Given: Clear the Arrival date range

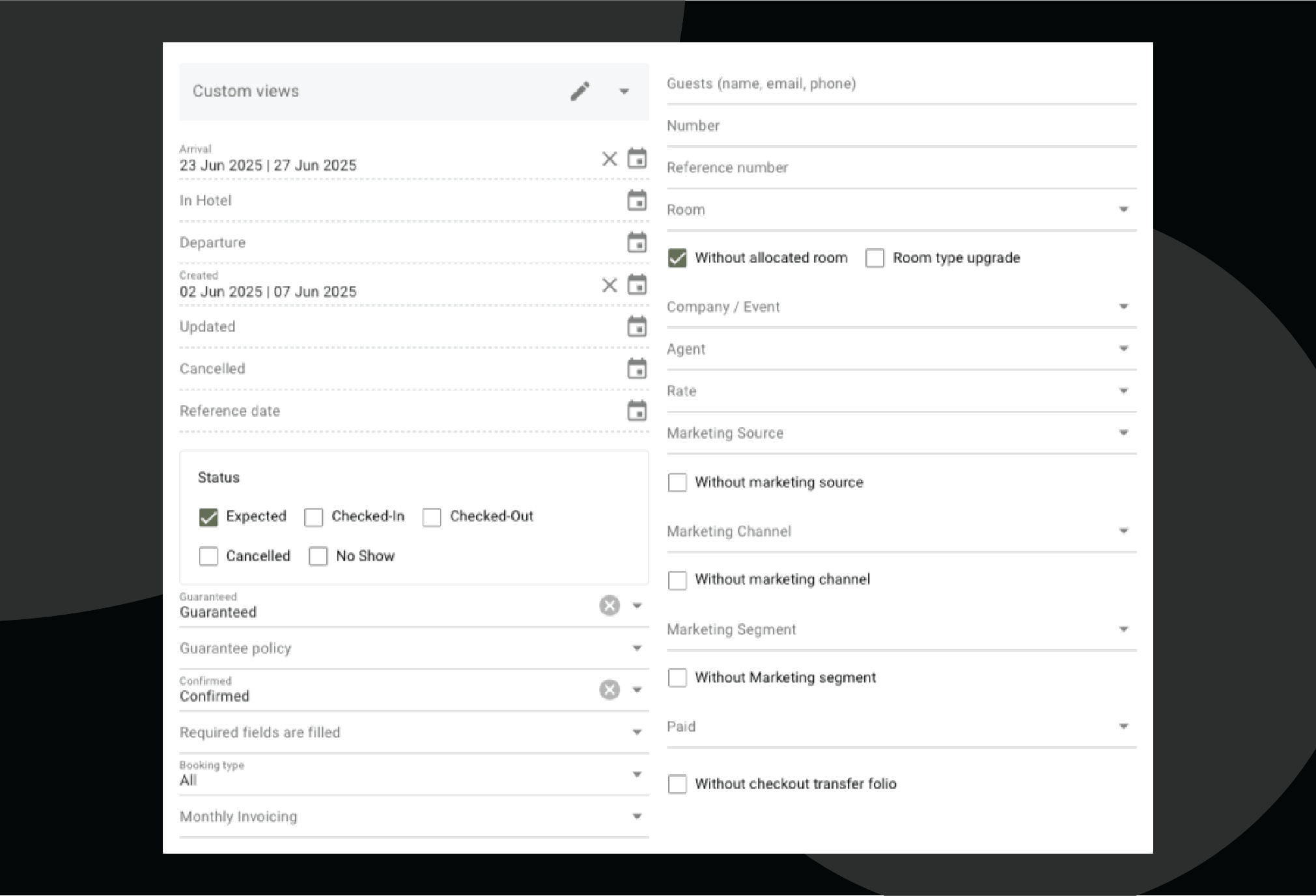Looking at the screenshot, I should coord(609,159).
